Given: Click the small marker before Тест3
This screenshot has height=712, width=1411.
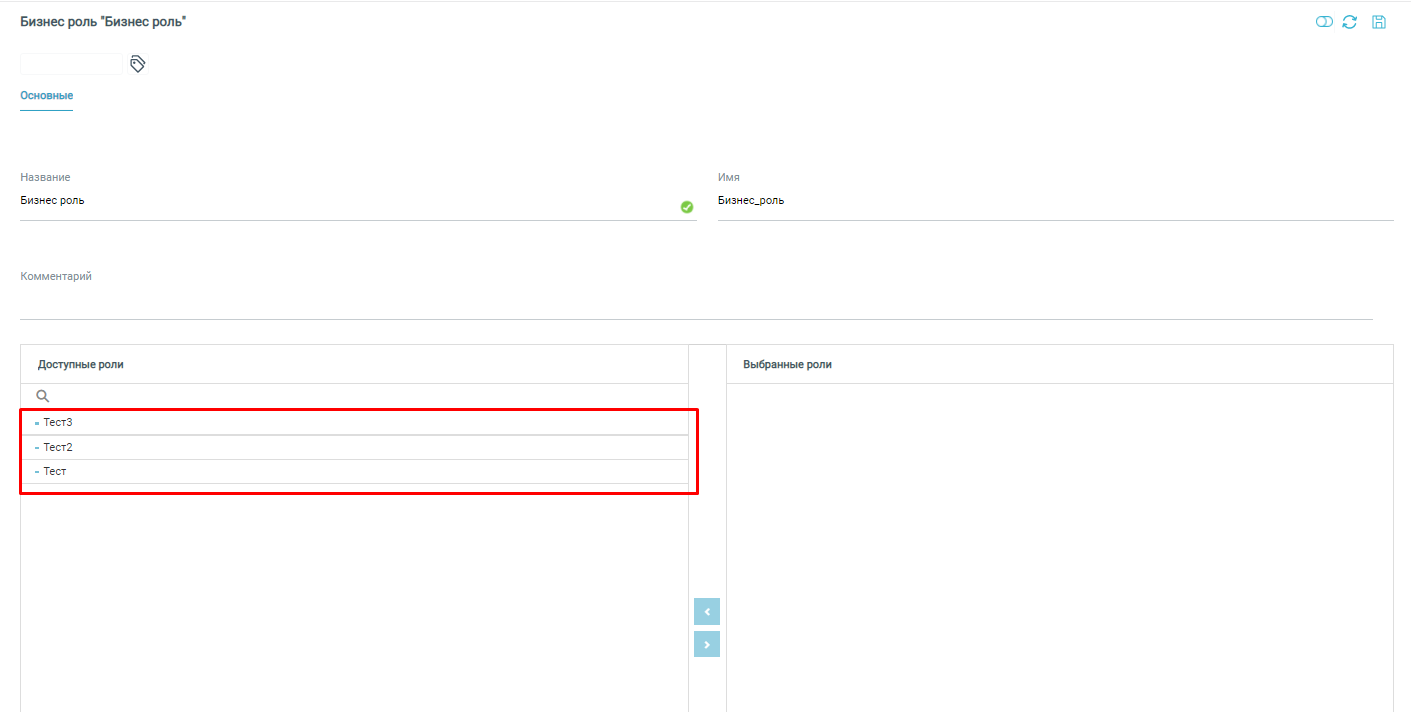Looking at the screenshot, I should (37, 424).
